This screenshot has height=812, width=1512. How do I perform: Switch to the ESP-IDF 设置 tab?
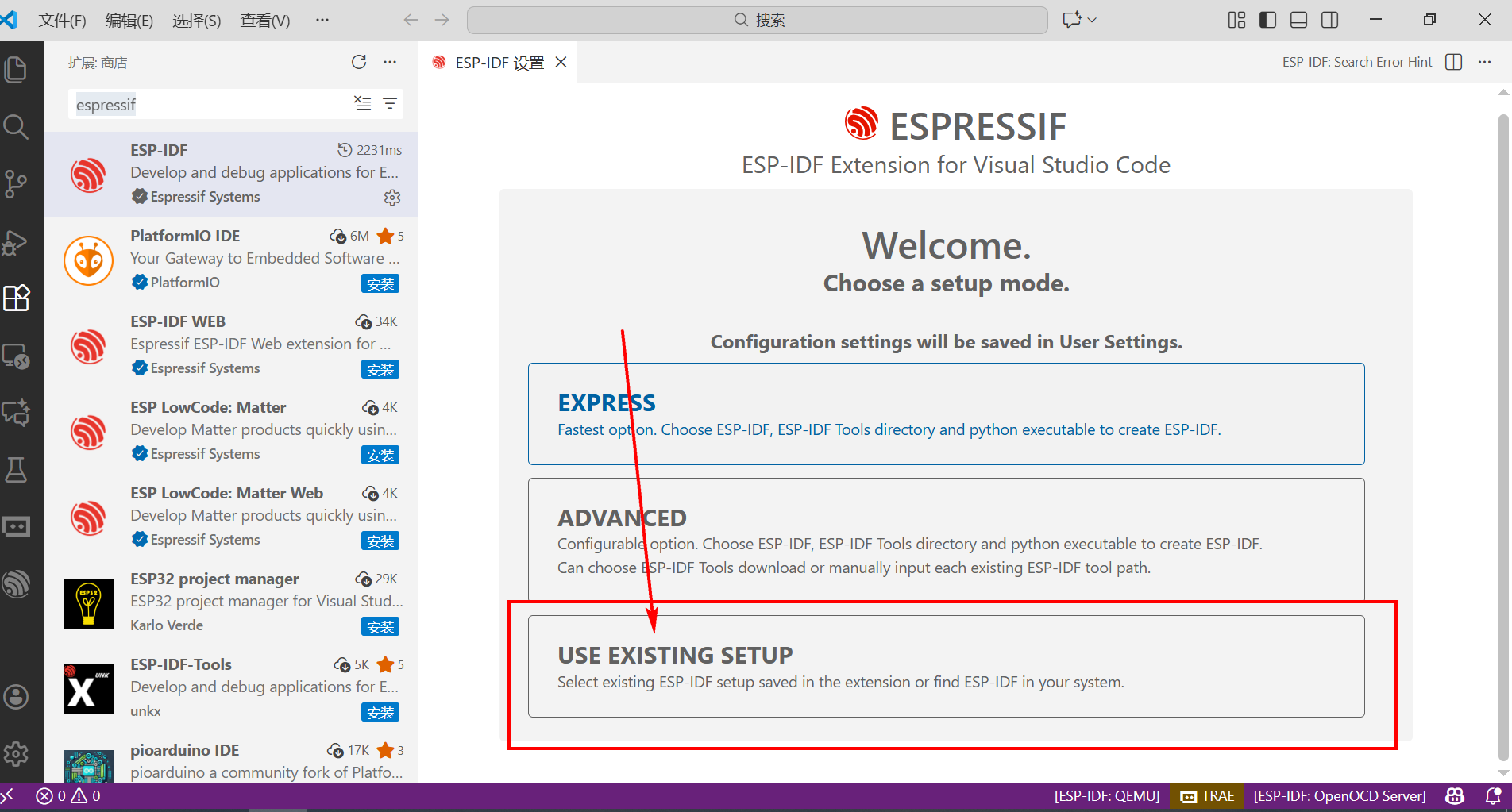pyautogui.click(x=499, y=63)
